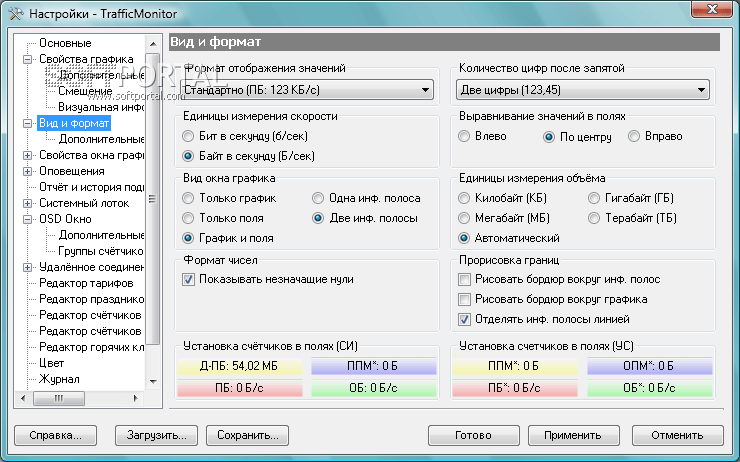Open 'Формат отображения значений' dropdown

point(307,90)
